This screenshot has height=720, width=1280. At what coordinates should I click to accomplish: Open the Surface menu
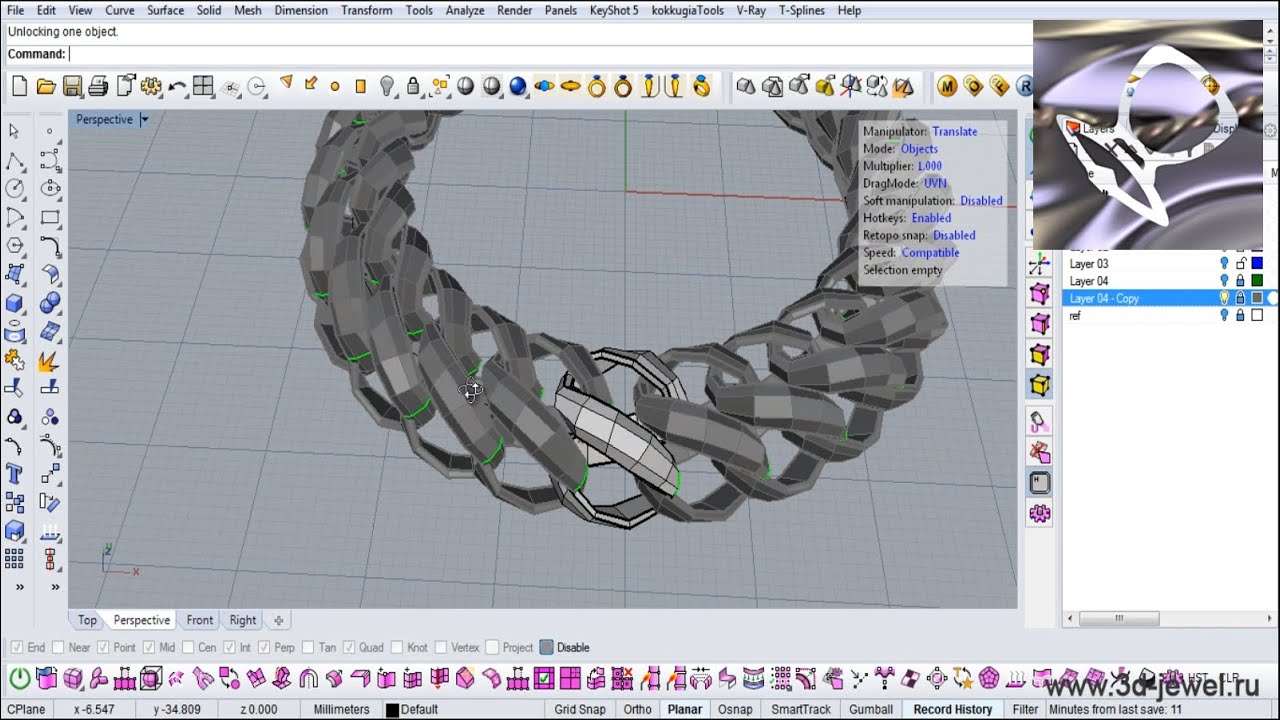point(165,10)
